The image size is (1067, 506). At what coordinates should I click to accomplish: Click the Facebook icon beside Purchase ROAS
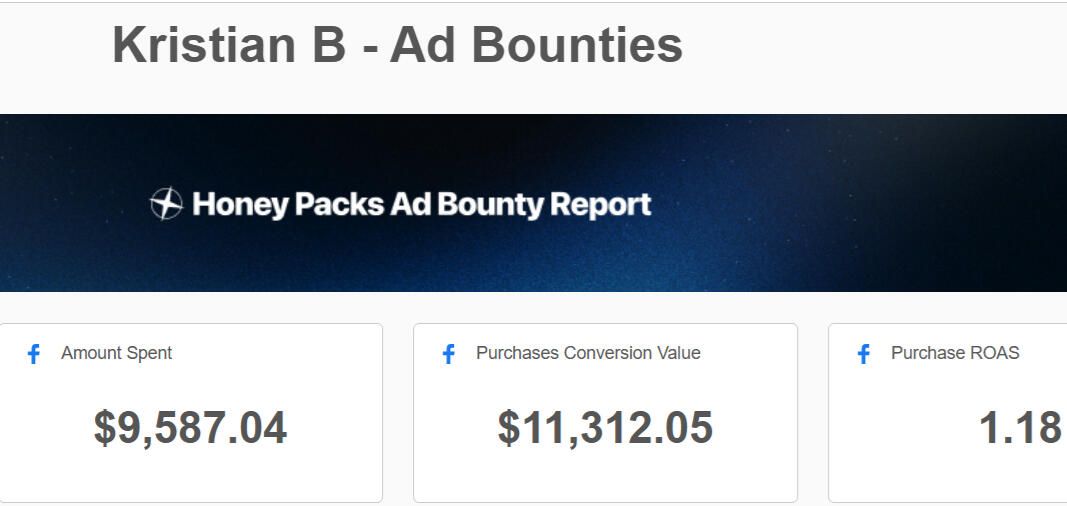pos(864,354)
